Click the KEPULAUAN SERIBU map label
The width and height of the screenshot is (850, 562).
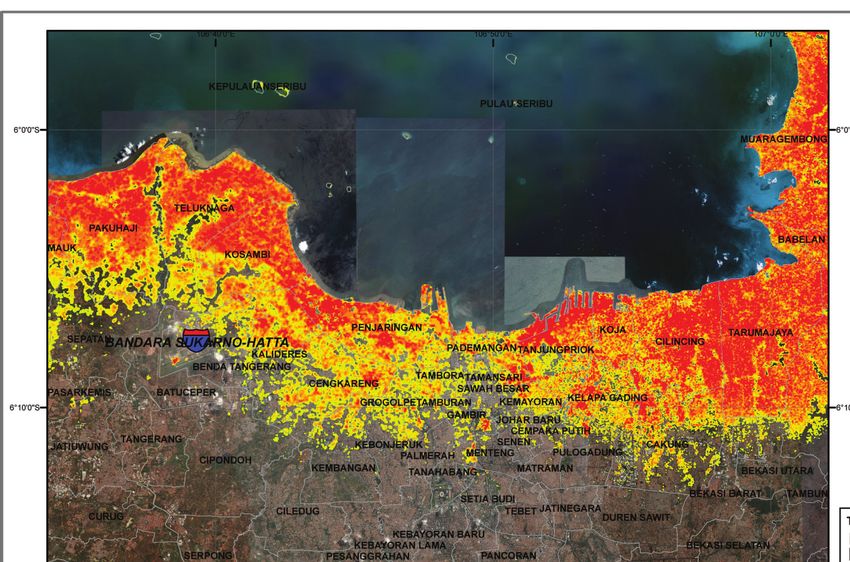point(257,87)
